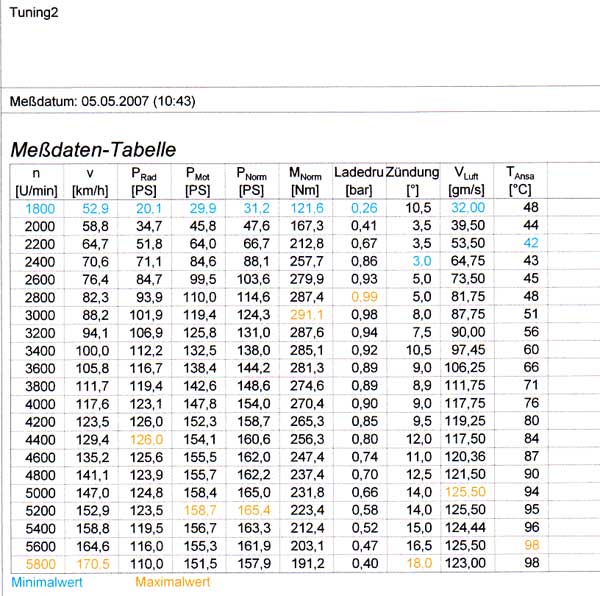Click the ignition cell '16,5'

pos(419,546)
